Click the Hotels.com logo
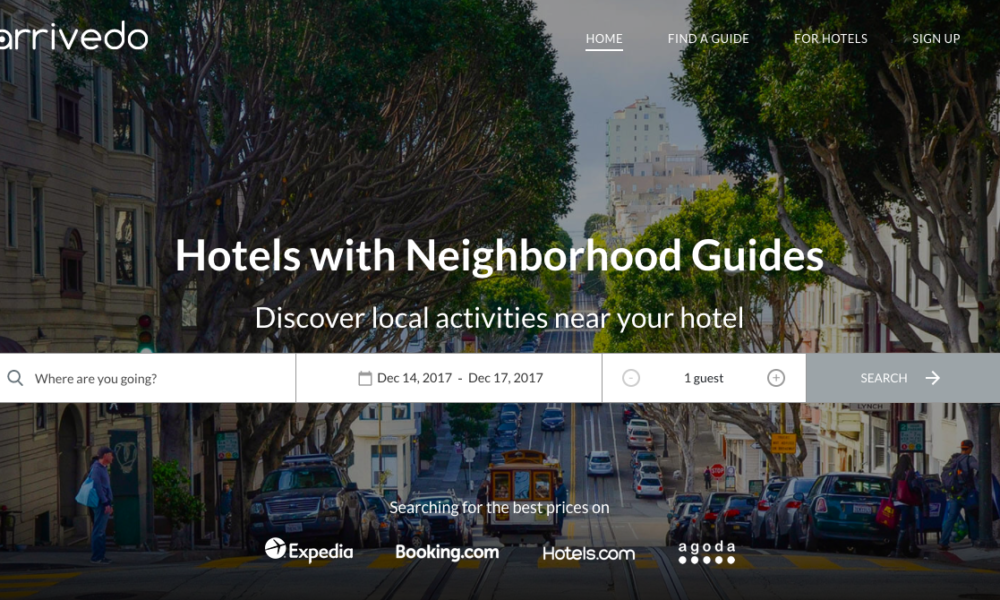Viewport: 1000px width, 600px height. click(589, 553)
